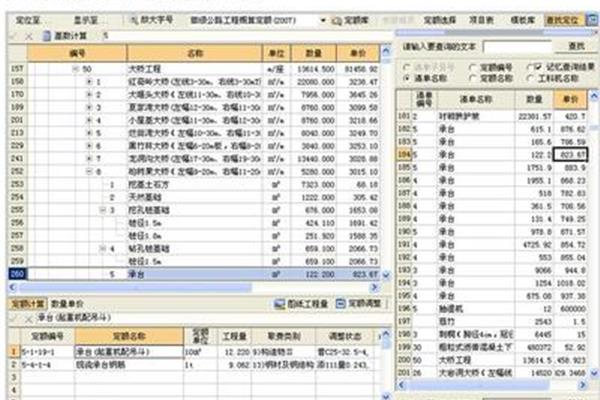Click the search results scroll-down arrow
This screenshot has height=400, width=600.
click(594, 372)
